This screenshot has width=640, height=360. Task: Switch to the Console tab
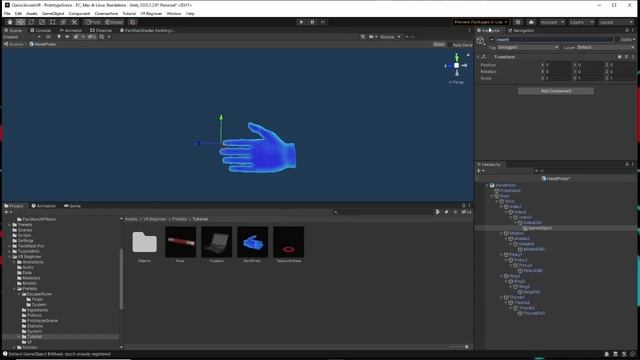coord(40,30)
